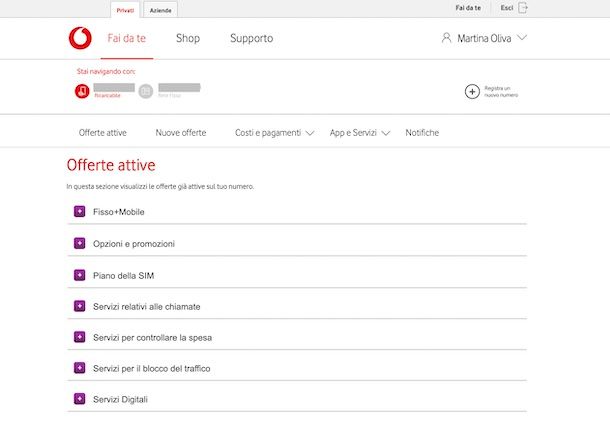This screenshot has height=422, width=610.
Task: Click the Fisso+Mobile row label
Action: (x=119, y=212)
